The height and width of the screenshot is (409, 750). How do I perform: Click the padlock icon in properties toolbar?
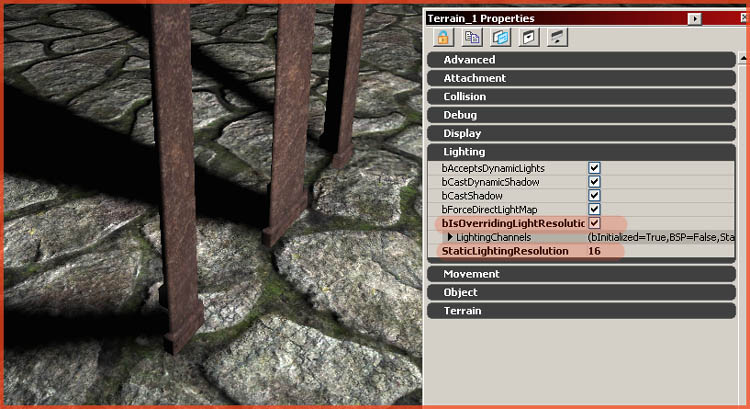[x=443, y=38]
